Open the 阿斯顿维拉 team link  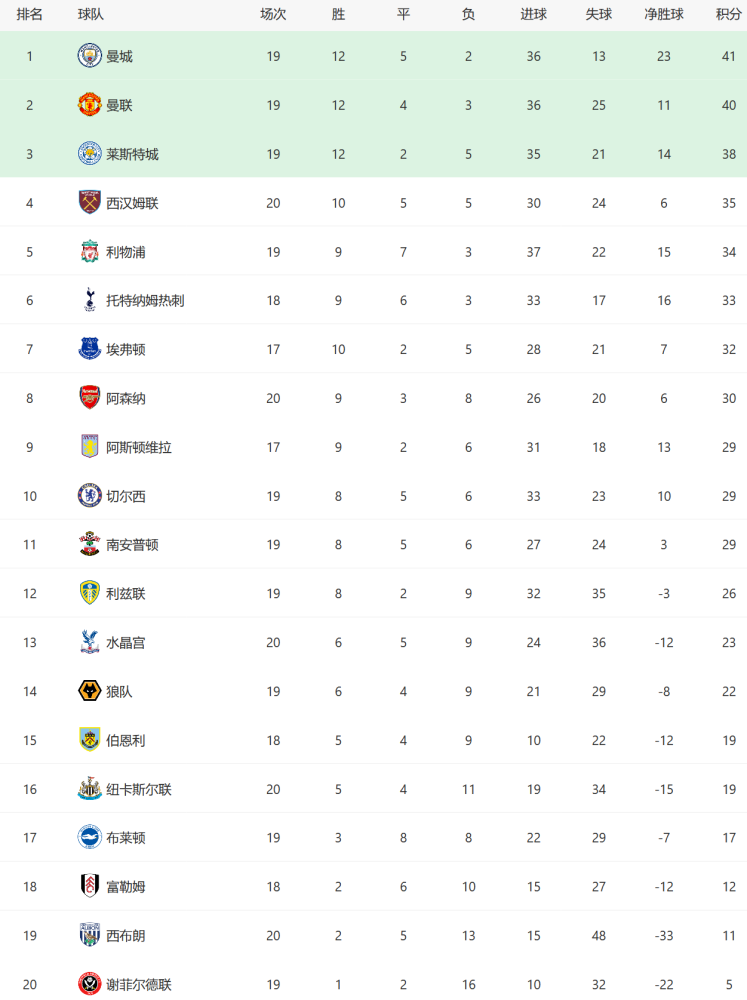[x=138, y=448]
